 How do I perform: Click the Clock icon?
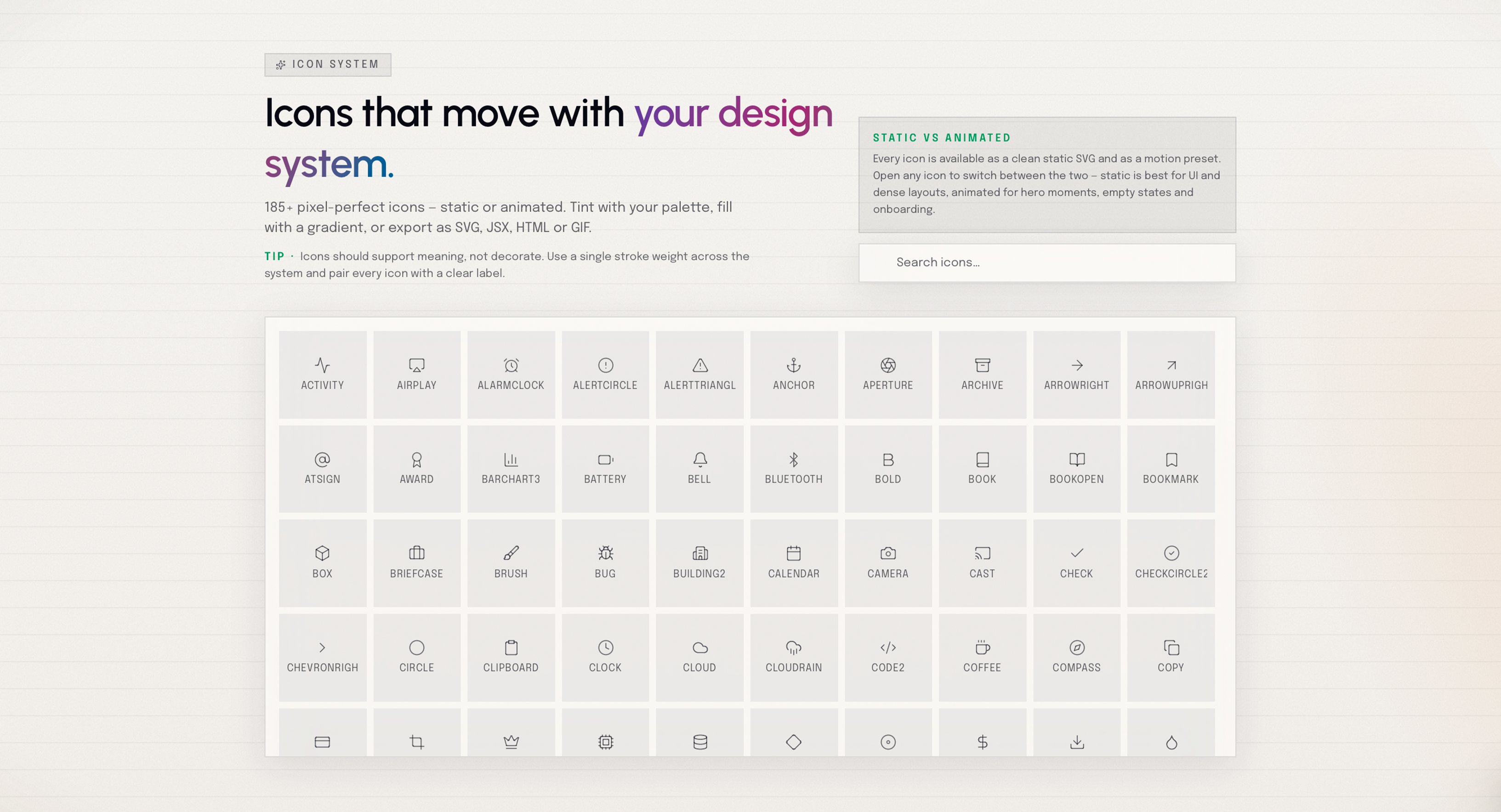point(605,658)
